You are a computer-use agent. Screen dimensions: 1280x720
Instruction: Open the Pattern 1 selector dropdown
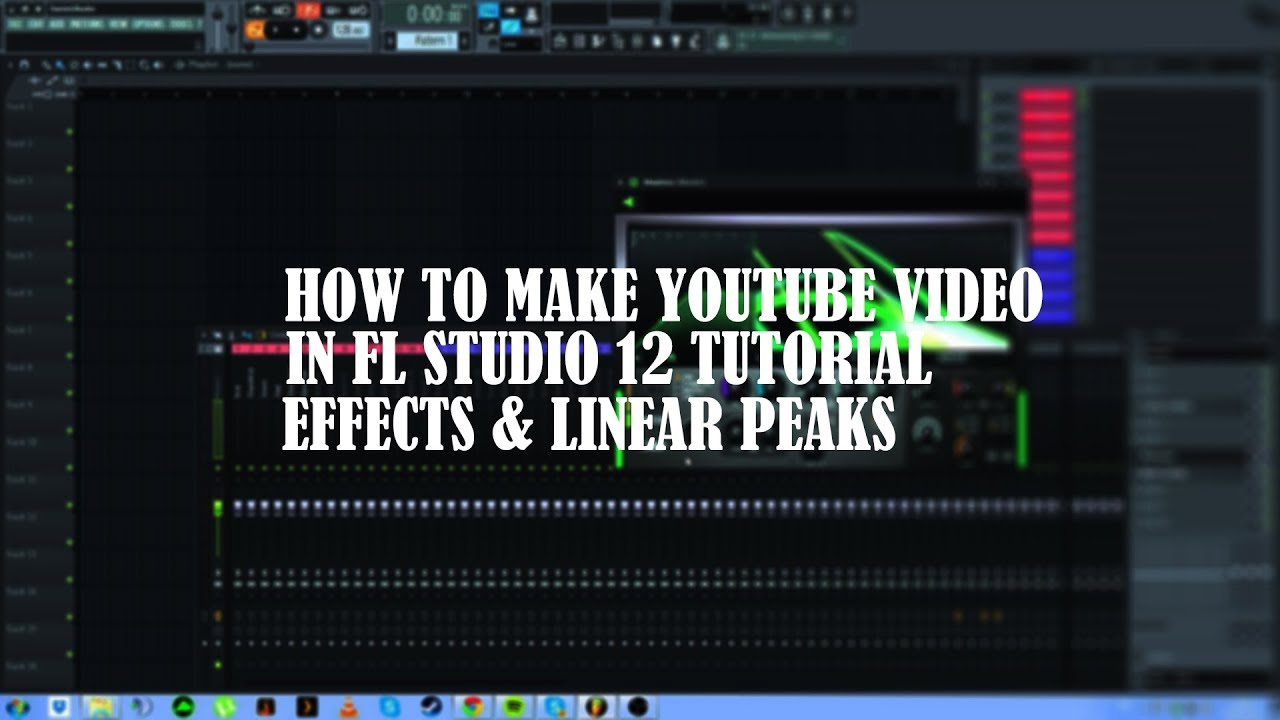[x=428, y=41]
